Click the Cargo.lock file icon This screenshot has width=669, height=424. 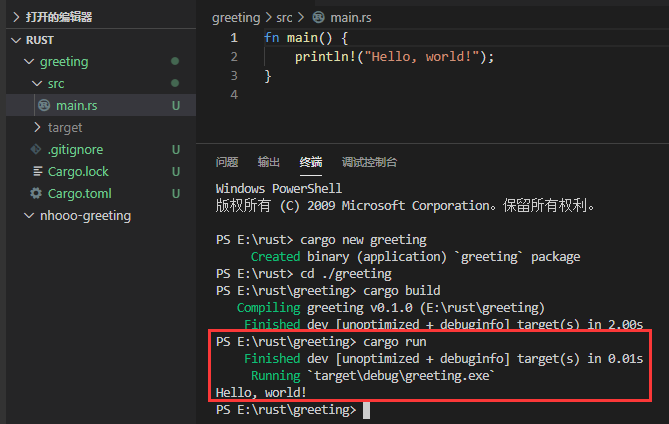coord(37,172)
